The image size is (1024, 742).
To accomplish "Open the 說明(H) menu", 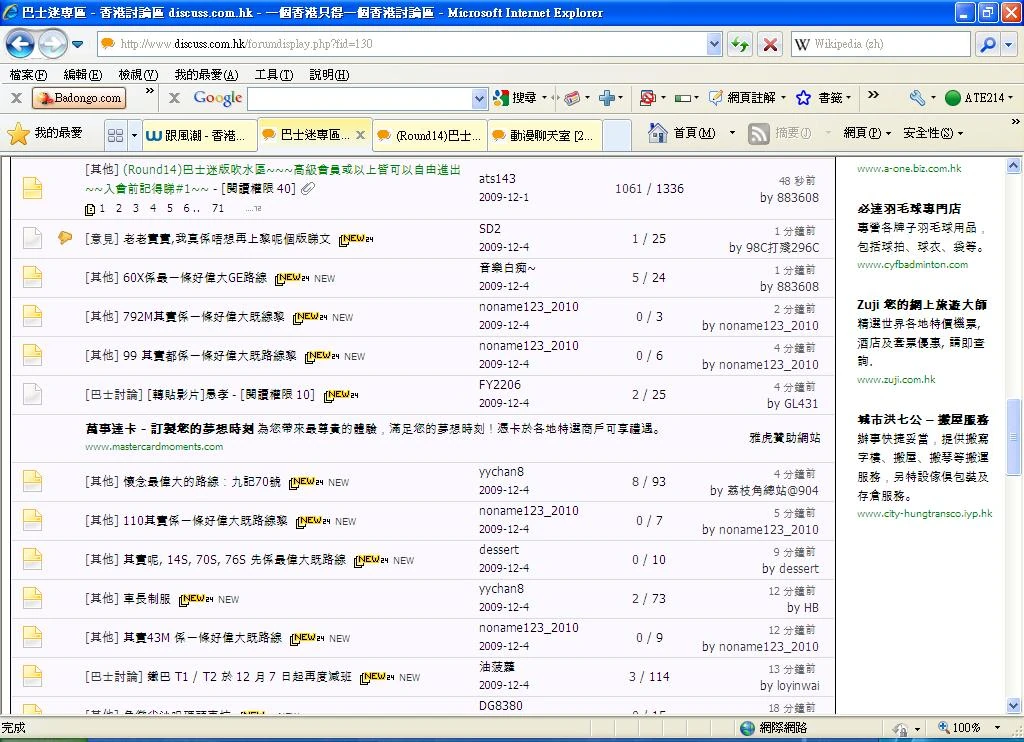I will point(329,74).
